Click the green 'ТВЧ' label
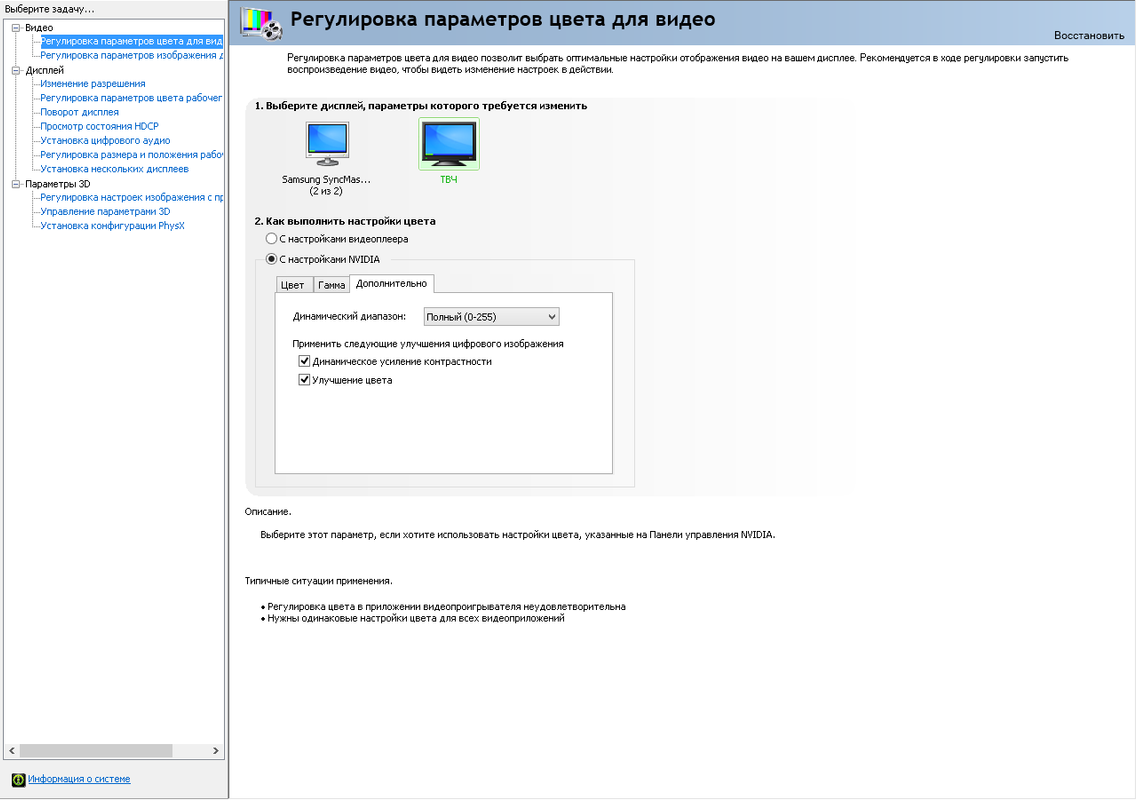 449,180
